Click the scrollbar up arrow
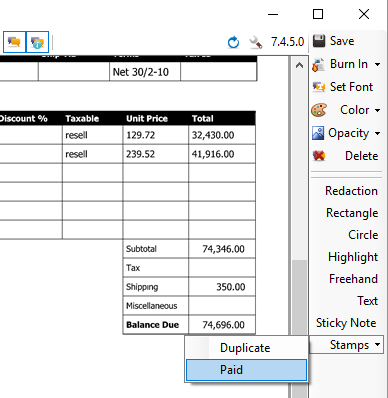Screen dimensions: 388x398 point(299,65)
